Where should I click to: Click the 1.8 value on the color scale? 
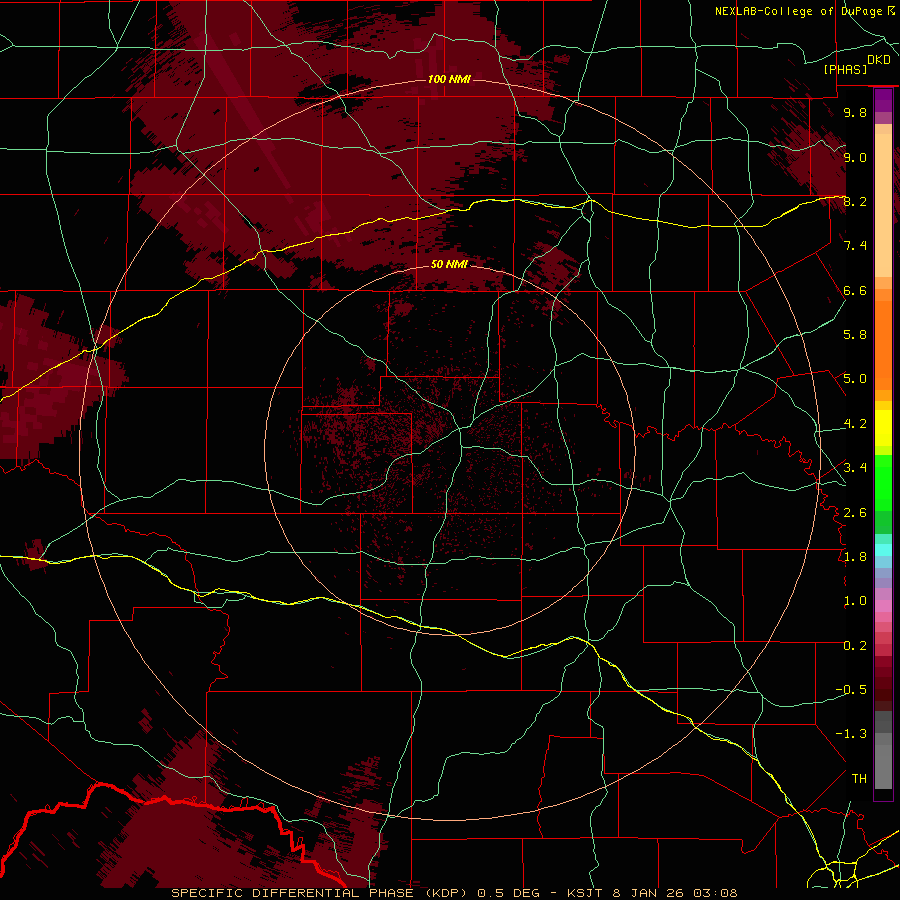pyautogui.click(x=855, y=557)
